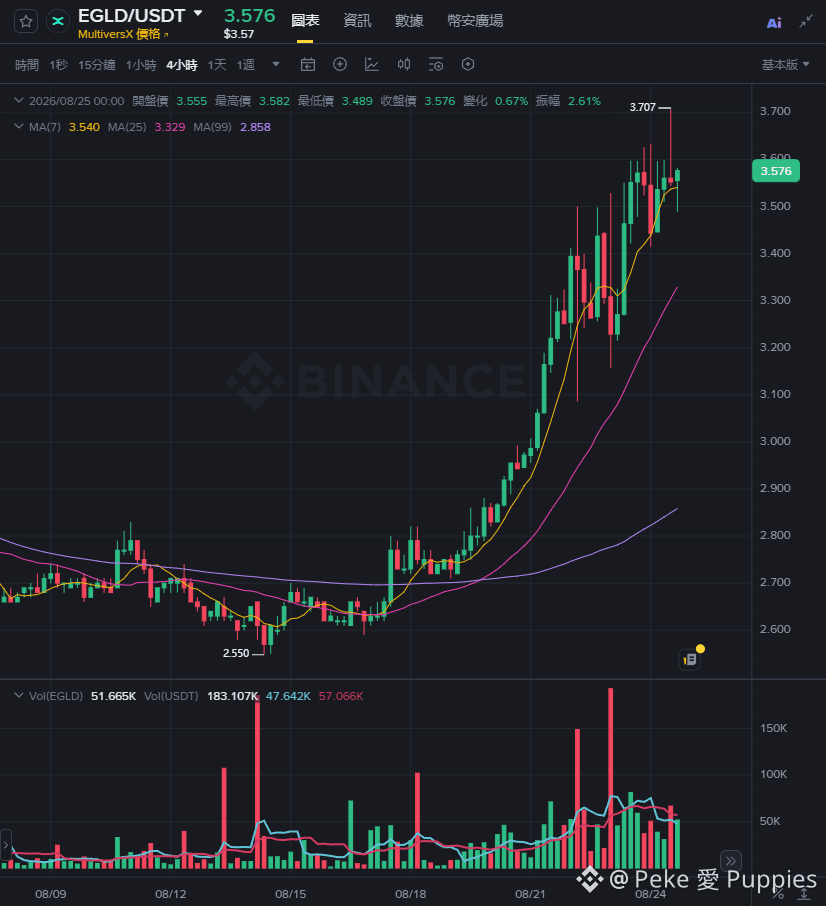
Task: Open the MultiversX 價格 link
Action: point(123,34)
